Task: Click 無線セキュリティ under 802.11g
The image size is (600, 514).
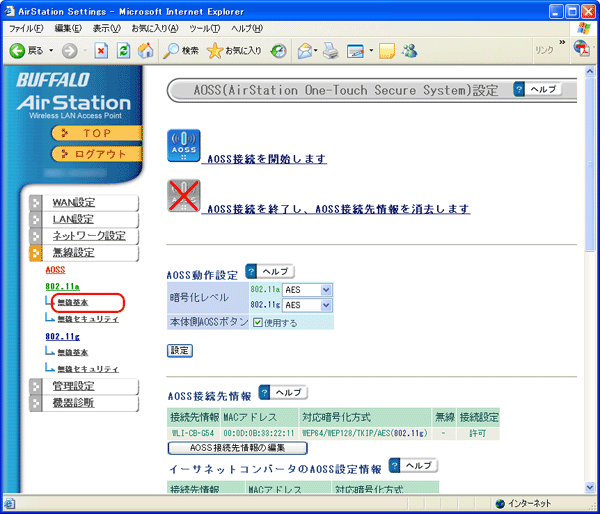Action: coord(88,369)
